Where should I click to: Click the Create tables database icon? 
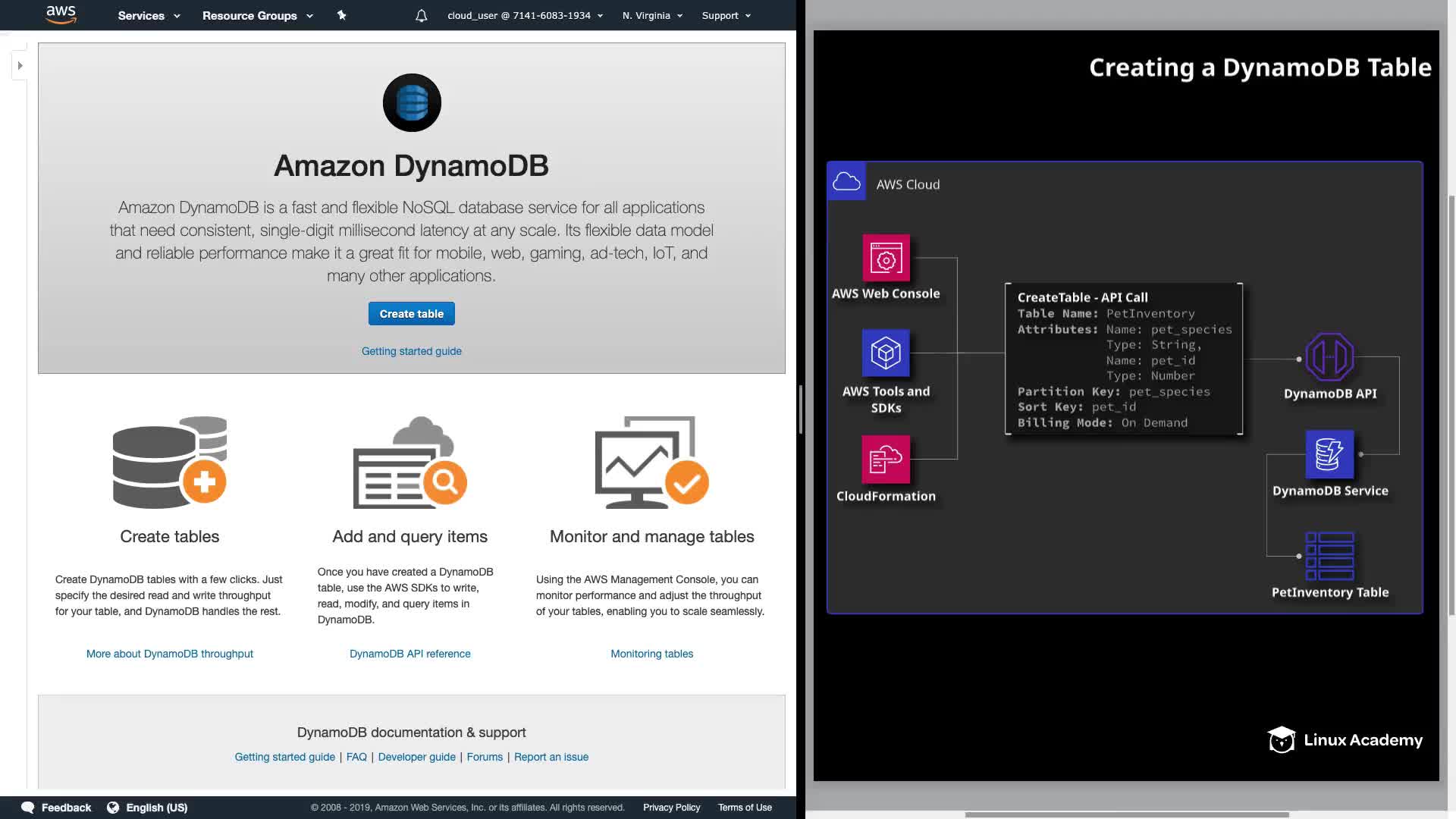(x=170, y=462)
